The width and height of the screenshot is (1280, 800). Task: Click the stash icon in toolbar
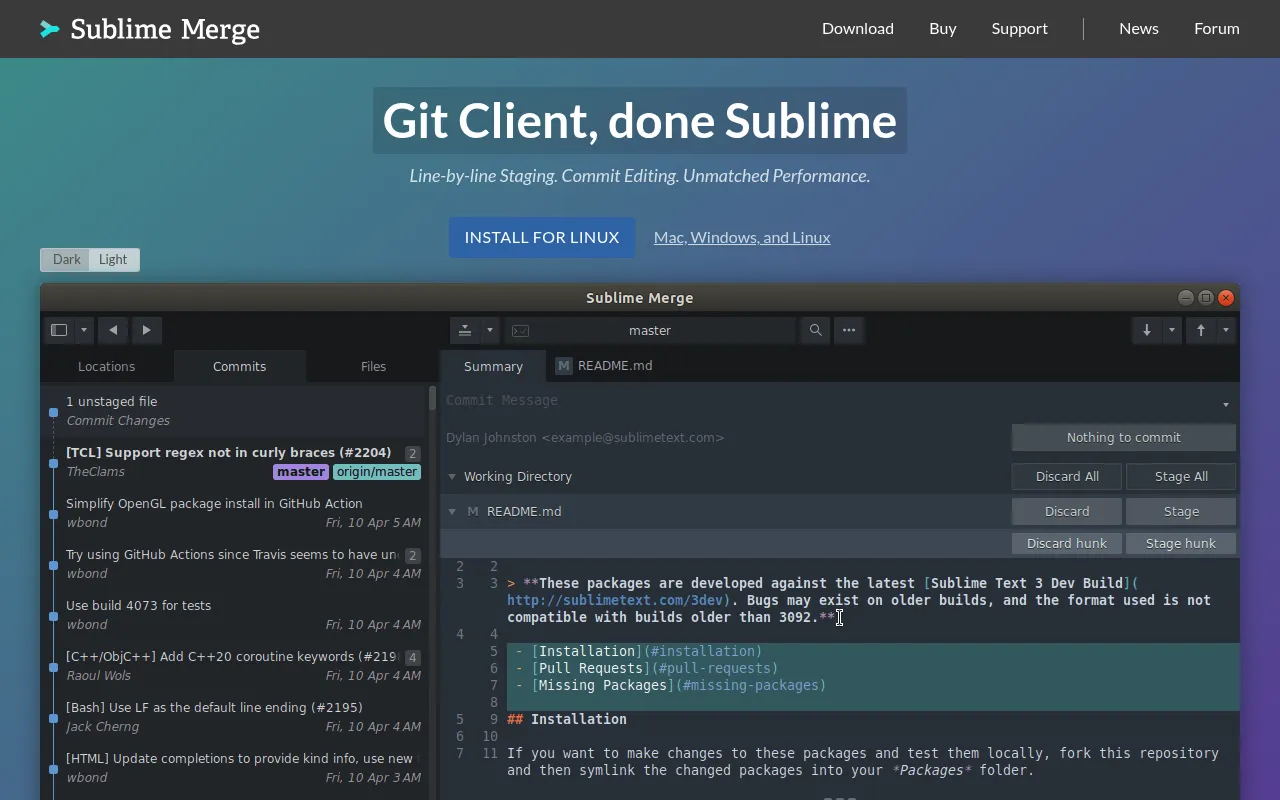pyautogui.click(x=465, y=330)
